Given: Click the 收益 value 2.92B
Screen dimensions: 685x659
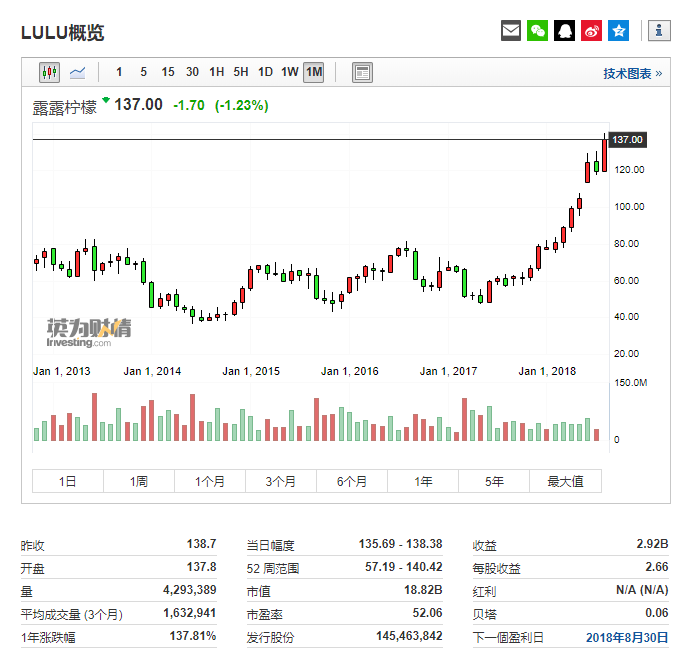Looking at the screenshot, I should point(652,544).
